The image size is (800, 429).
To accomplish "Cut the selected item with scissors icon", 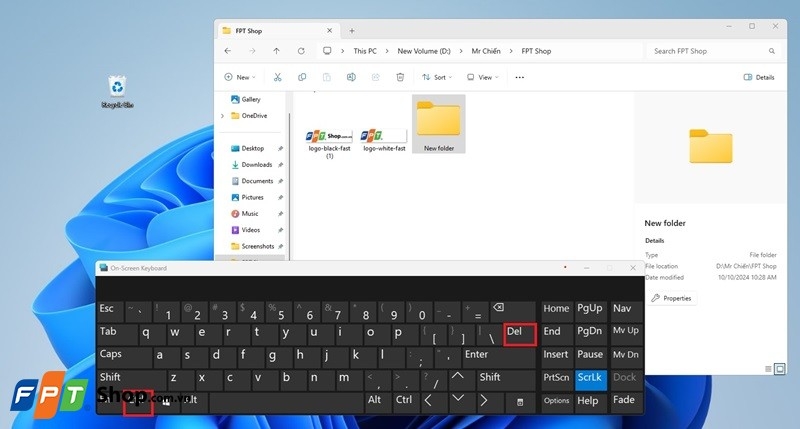I will [x=278, y=77].
